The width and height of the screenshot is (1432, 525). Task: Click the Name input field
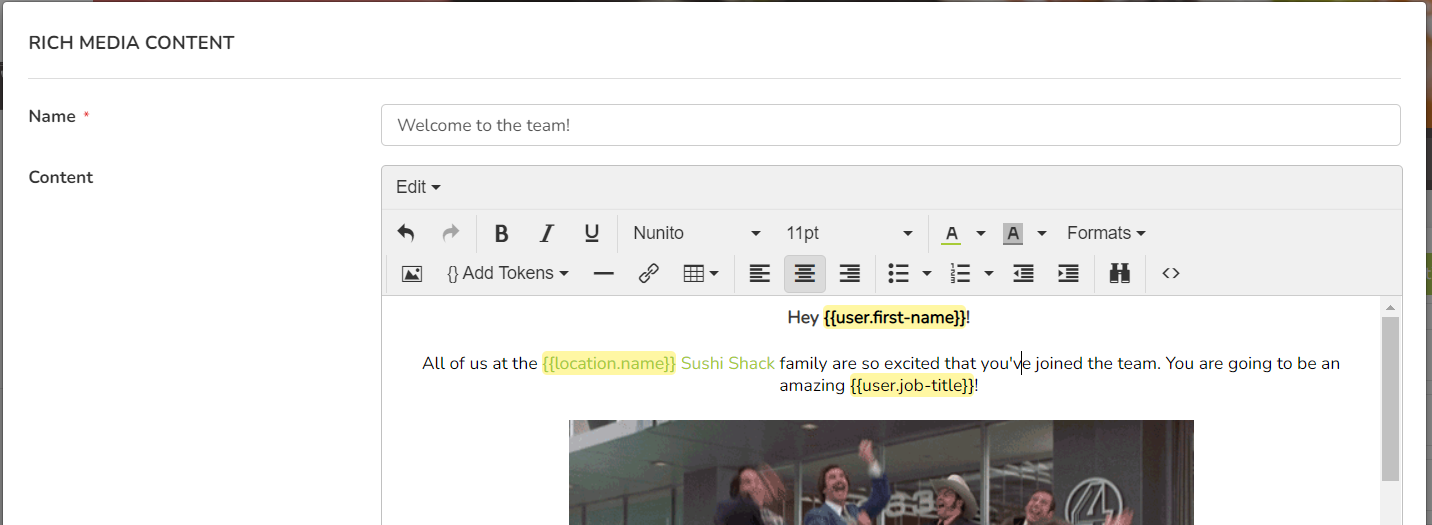(890, 125)
